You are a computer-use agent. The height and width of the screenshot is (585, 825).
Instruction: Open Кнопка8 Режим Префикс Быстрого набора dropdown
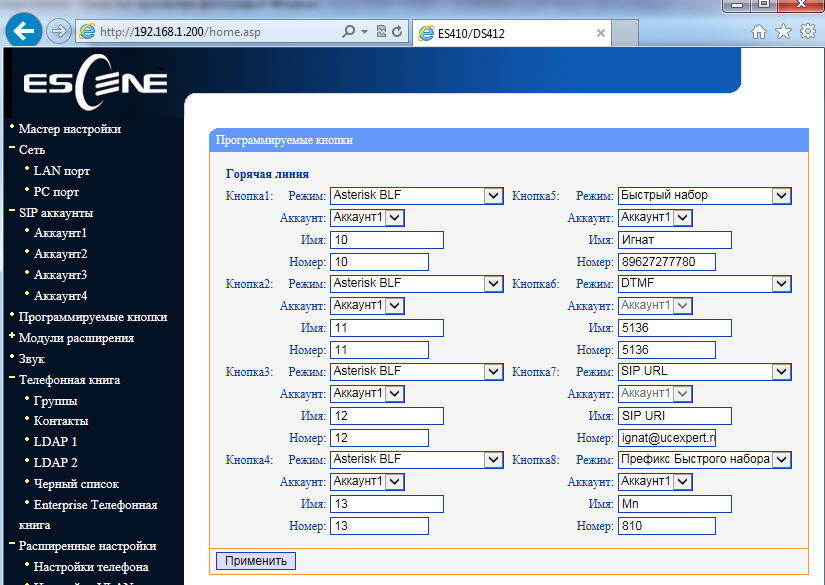[705, 459]
